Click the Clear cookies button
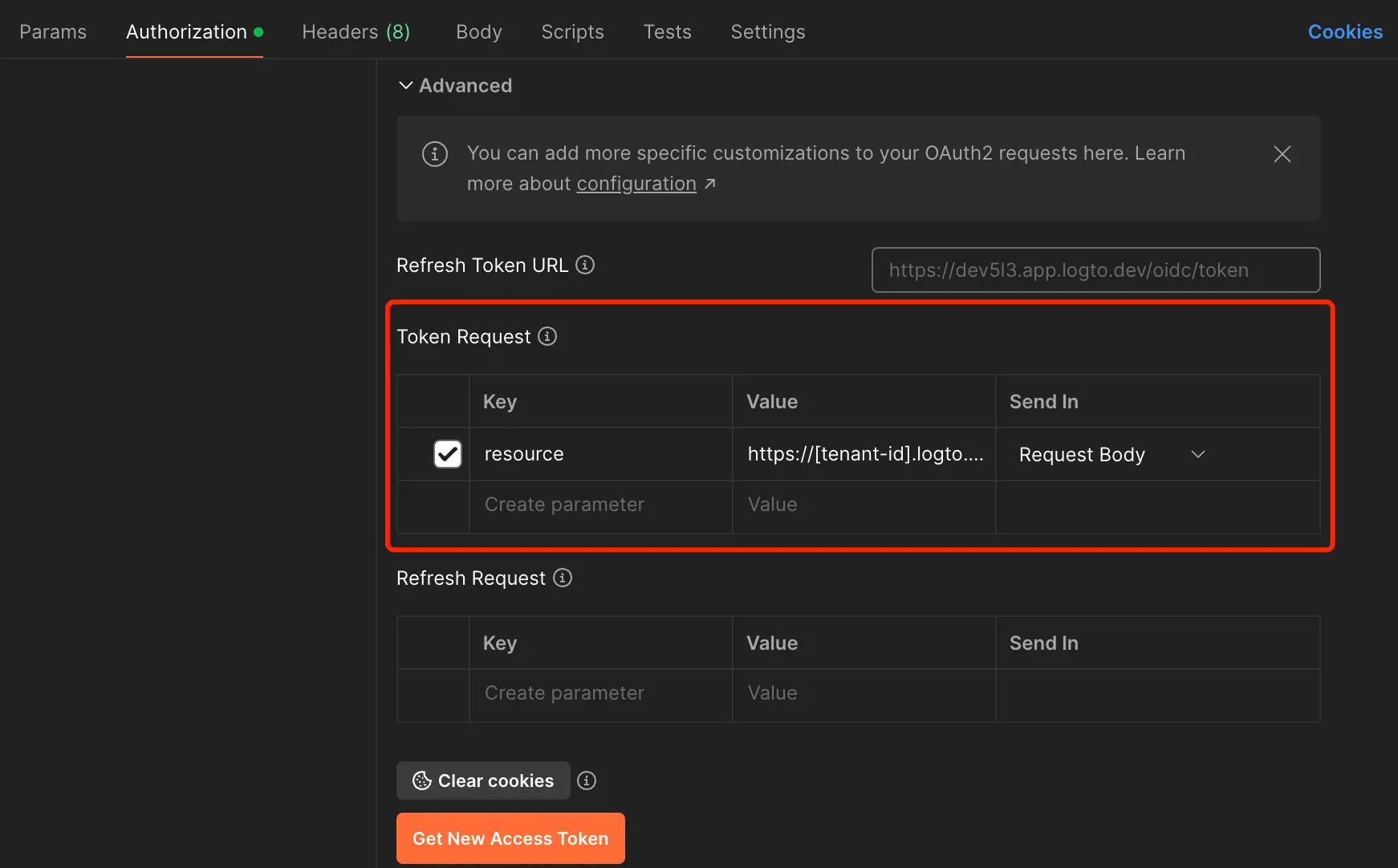The image size is (1398, 868). (x=483, y=781)
